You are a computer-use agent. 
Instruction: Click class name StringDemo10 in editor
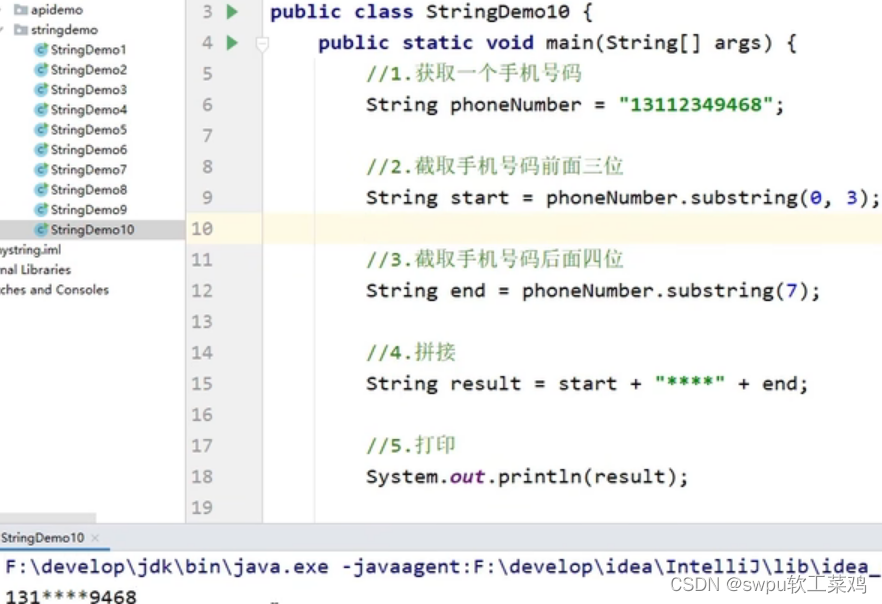pyautogui.click(x=498, y=12)
